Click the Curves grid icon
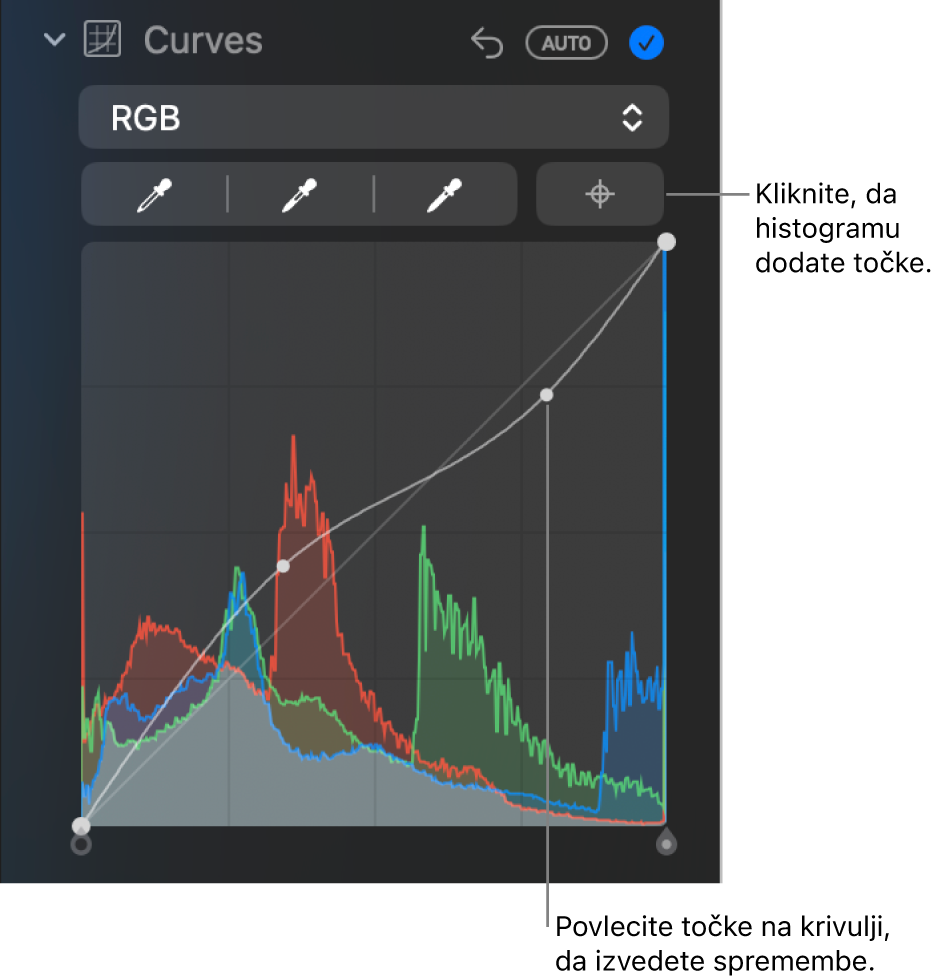Screen dimensions: 934x979 pyautogui.click(x=102, y=39)
